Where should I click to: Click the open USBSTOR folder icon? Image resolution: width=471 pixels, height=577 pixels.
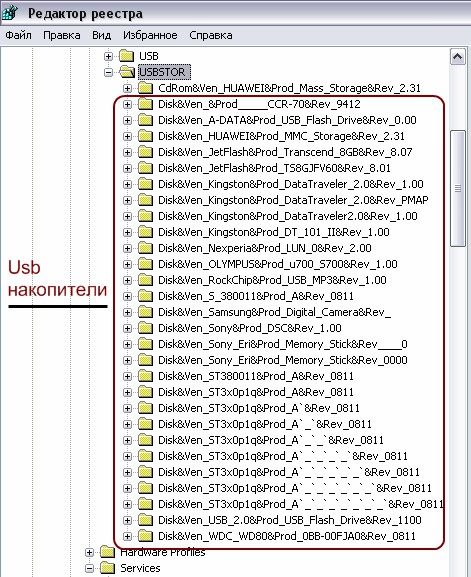point(127,72)
